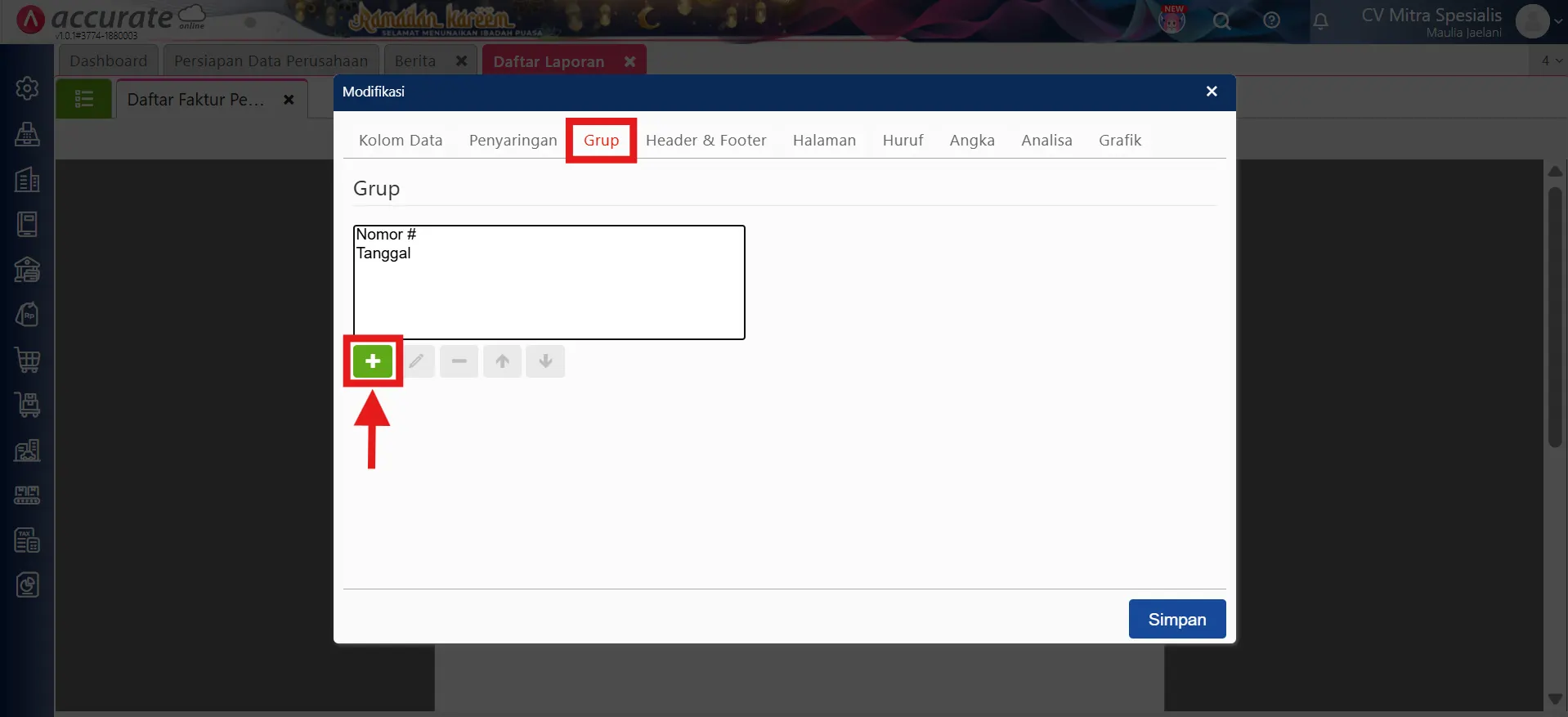The image size is (1568, 717).
Task: Open the Penyaringan tab
Action: (x=513, y=141)
